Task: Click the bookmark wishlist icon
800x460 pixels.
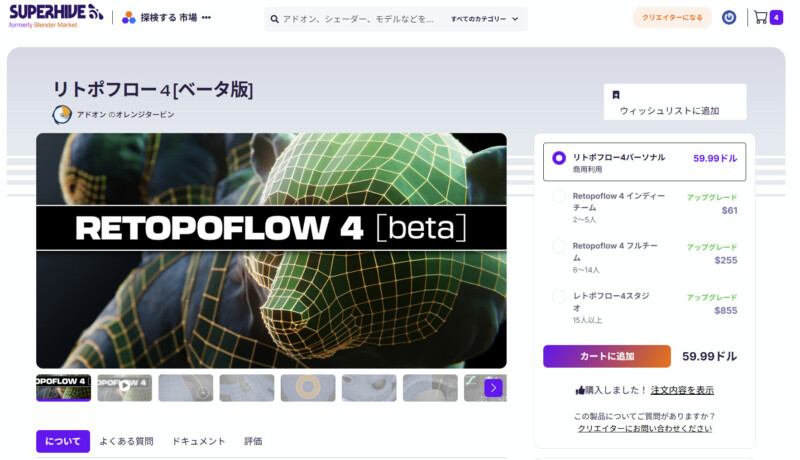Action: click(616, 95)
